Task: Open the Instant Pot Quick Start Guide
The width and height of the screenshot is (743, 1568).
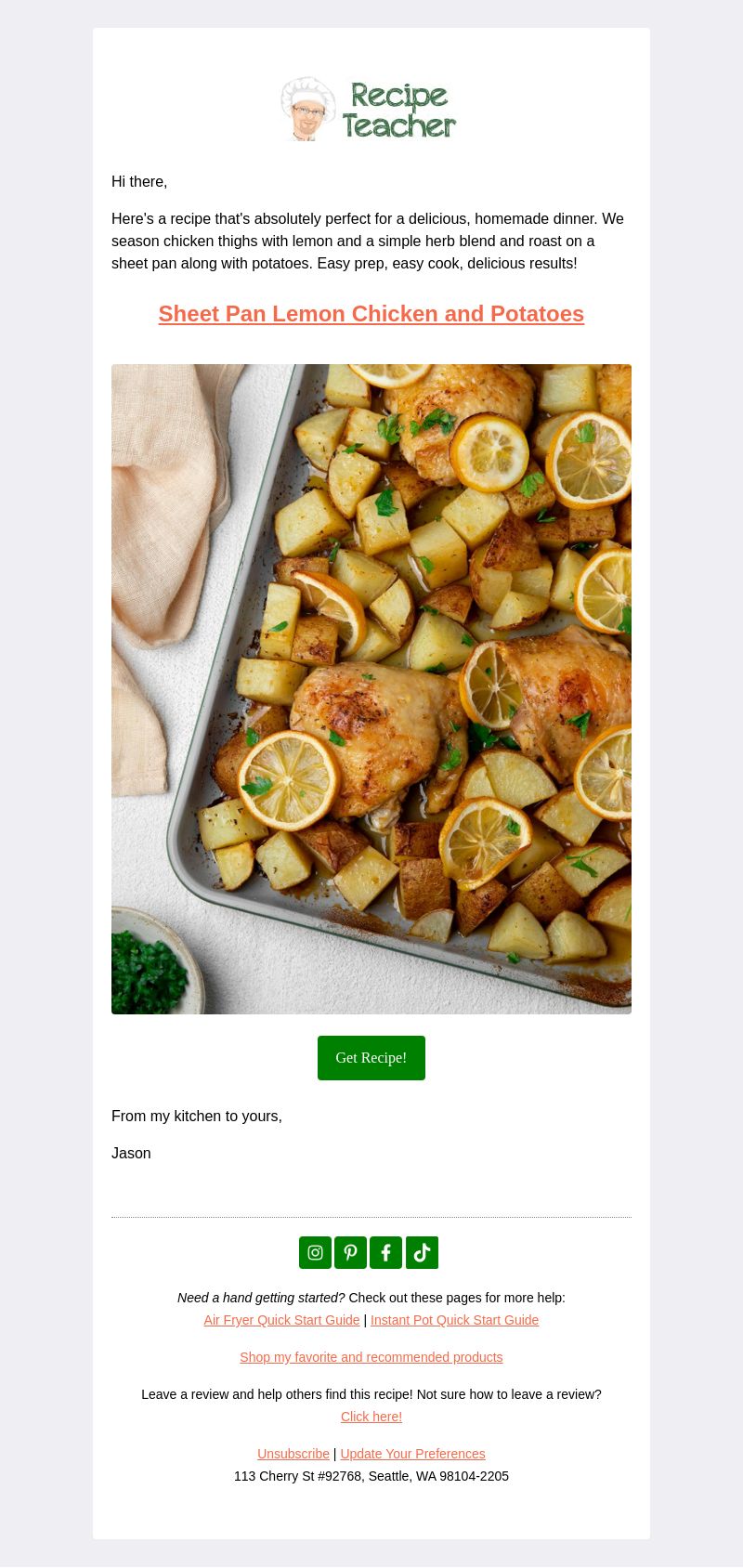Action: point(454,1320)
